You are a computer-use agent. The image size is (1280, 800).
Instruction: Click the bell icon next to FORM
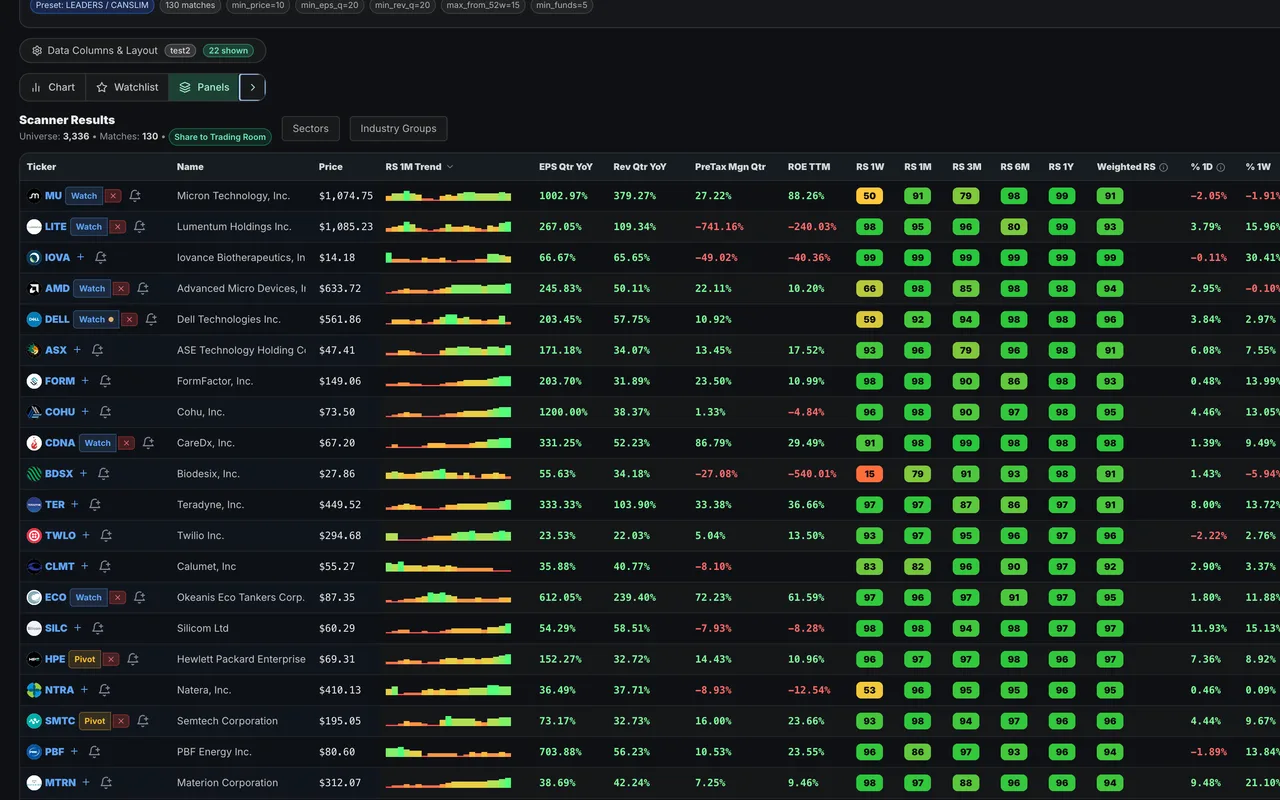(105, 381)
